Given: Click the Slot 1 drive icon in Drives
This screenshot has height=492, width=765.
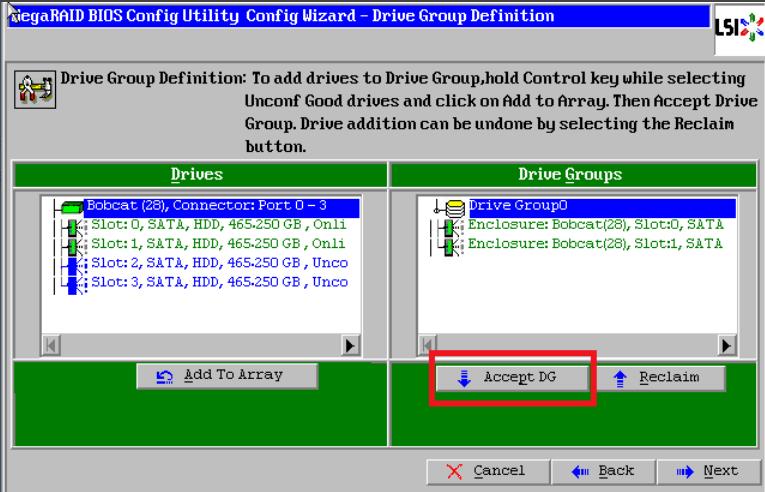Looking at the screenshot, I should 75,246.
